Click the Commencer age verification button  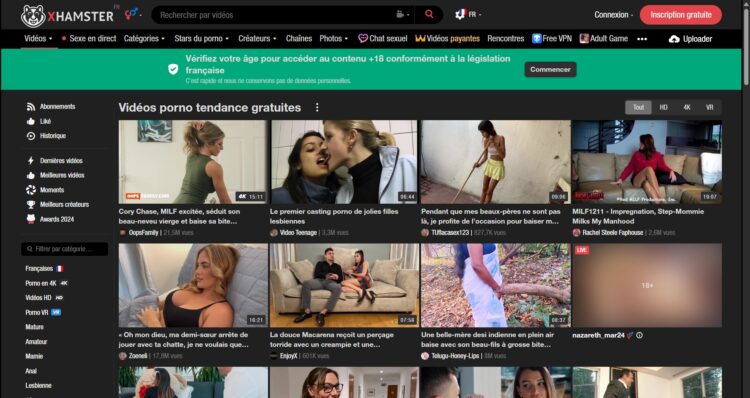pos(550,69)
